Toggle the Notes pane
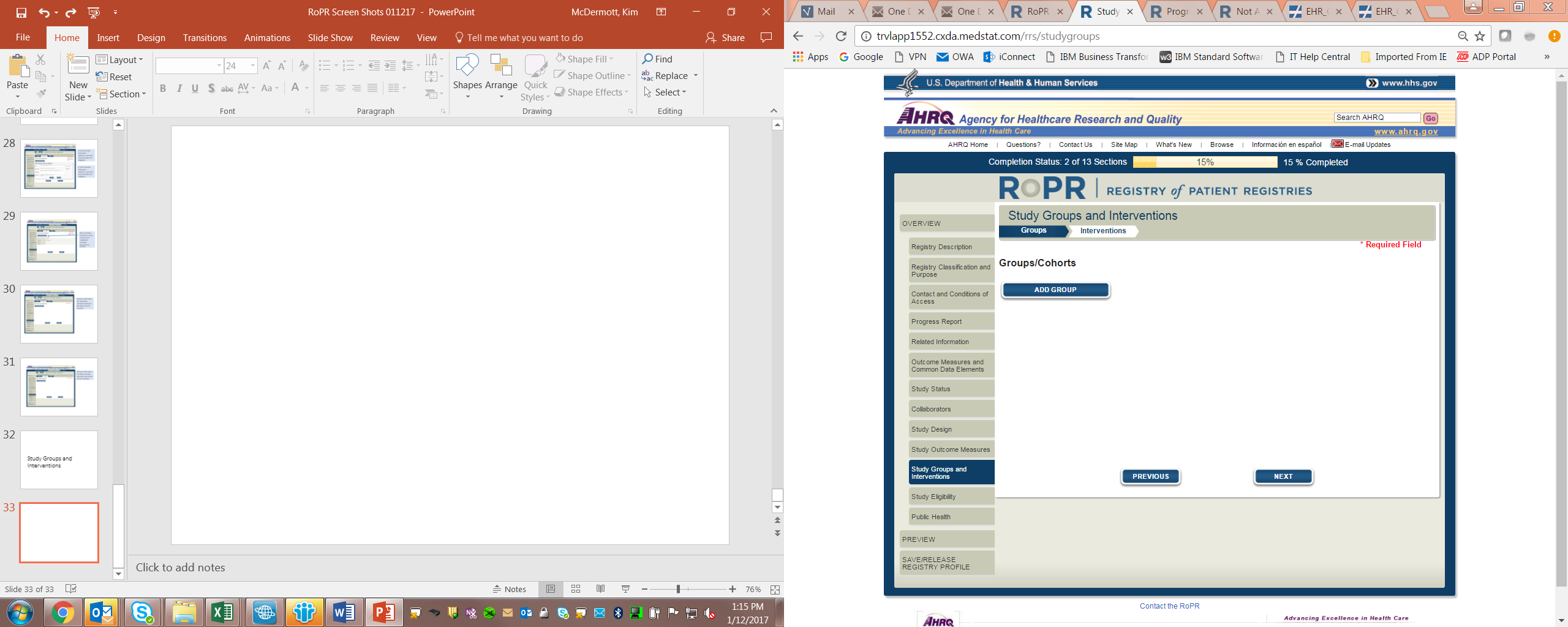 510,589
